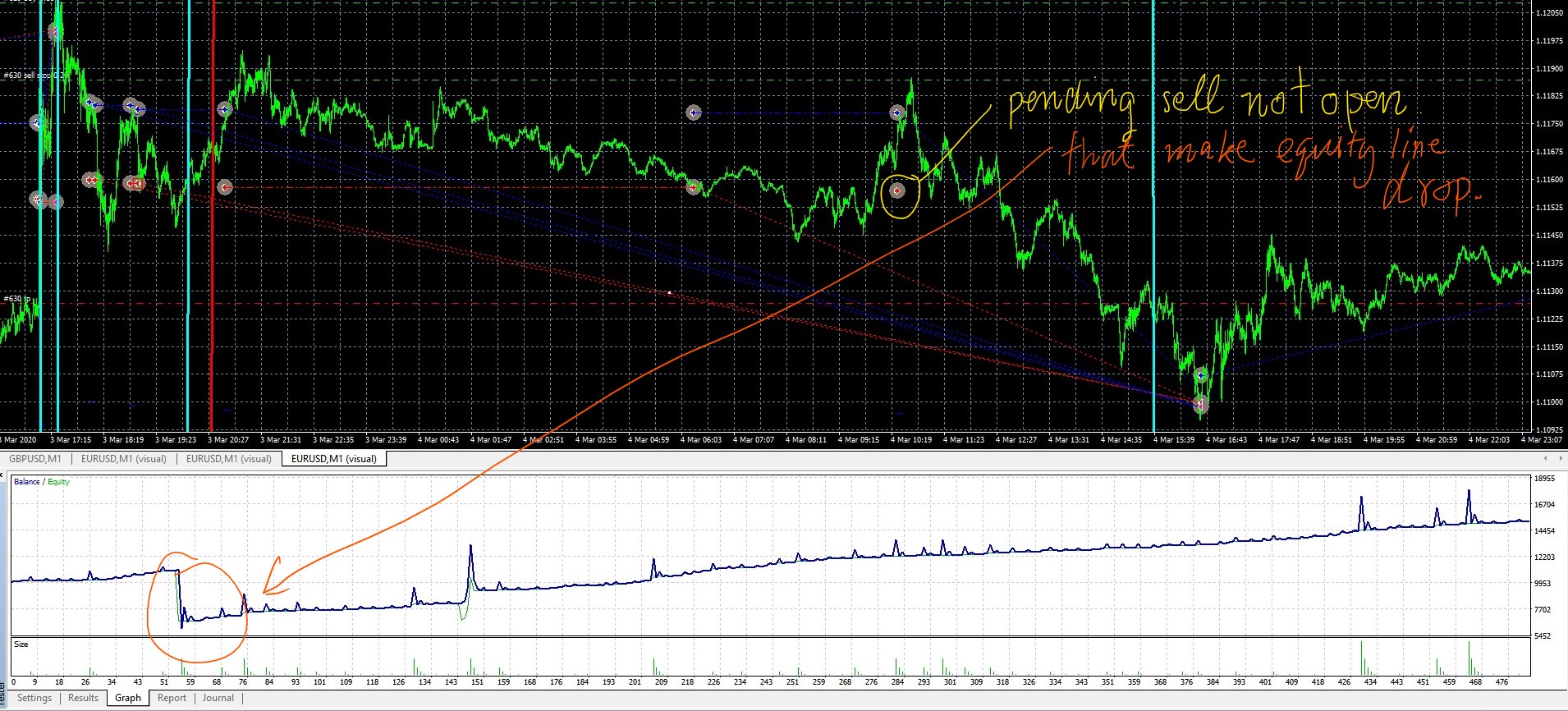
Task: Click the '4 Mar 00:43' time axis label
Action: [x=438, y=440]
